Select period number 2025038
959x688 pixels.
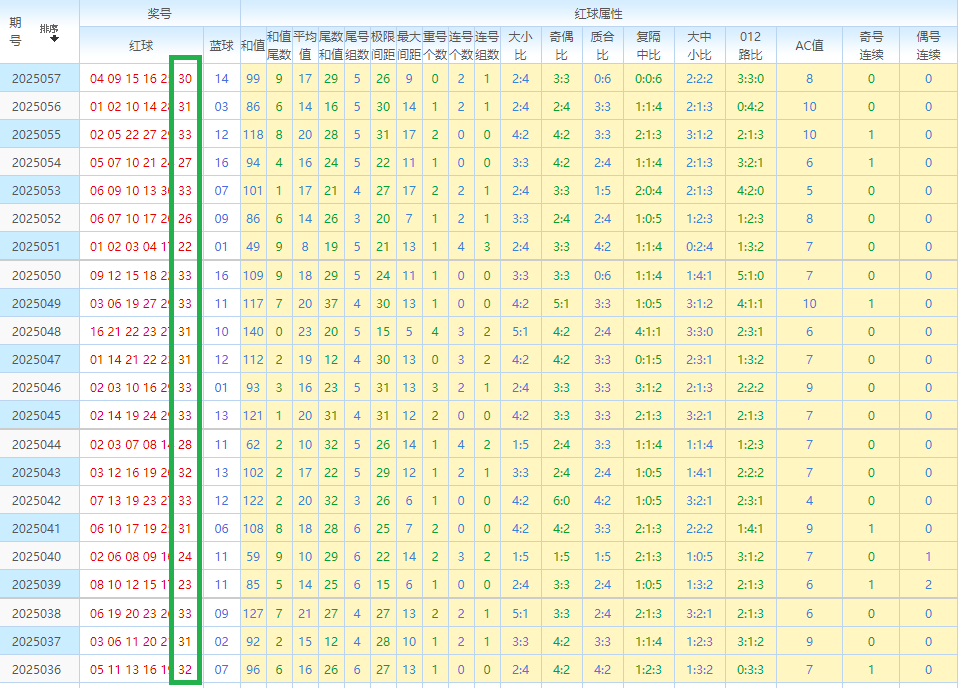coord(37,613)
